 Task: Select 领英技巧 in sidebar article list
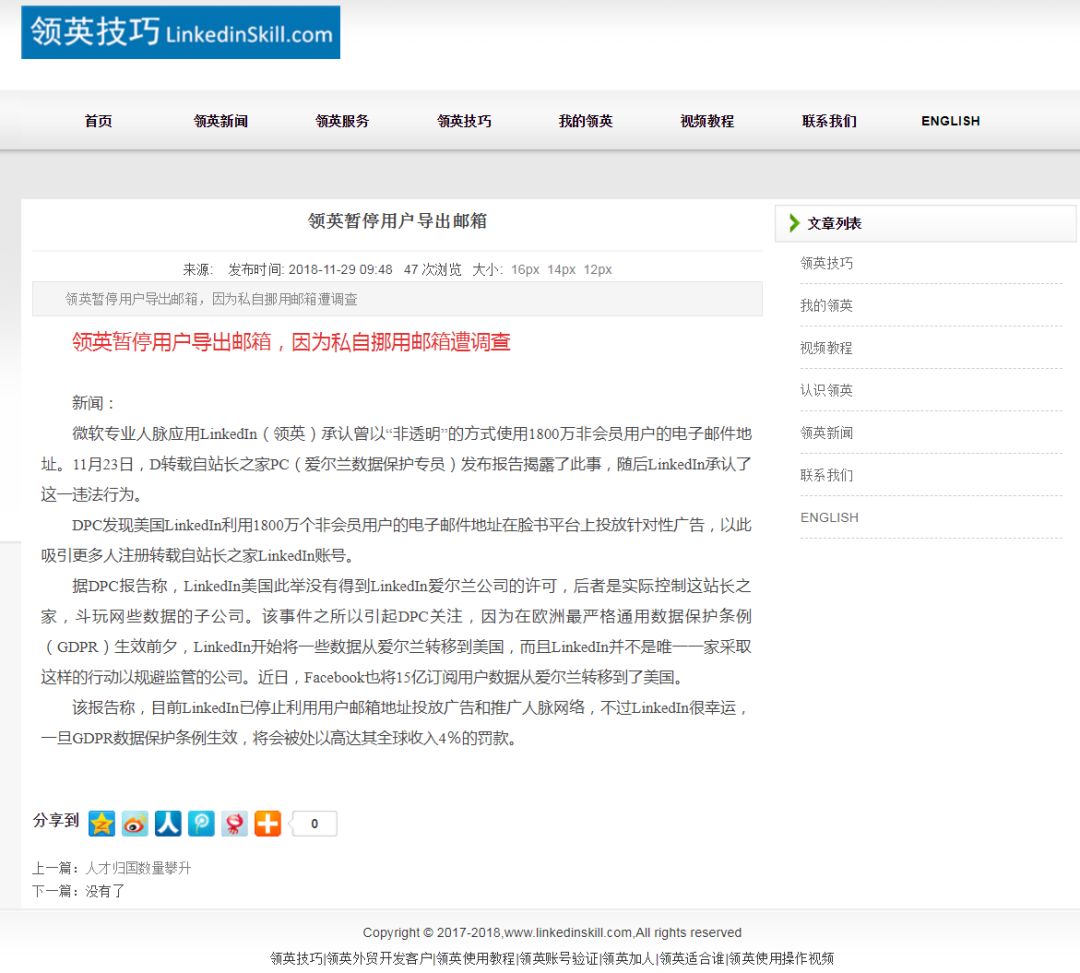(x=827, y=263)
